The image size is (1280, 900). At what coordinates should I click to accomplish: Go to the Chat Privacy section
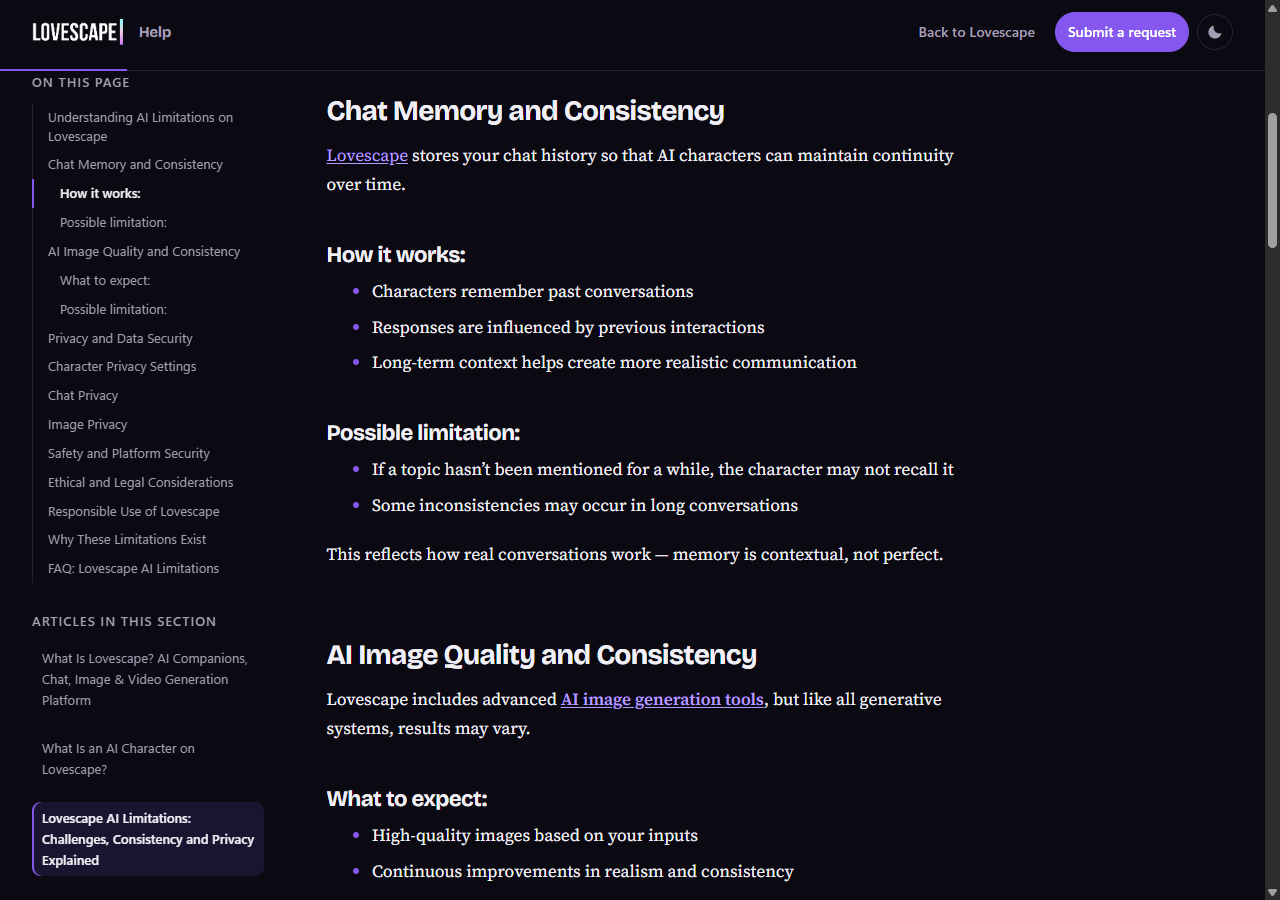pos(83,395)
